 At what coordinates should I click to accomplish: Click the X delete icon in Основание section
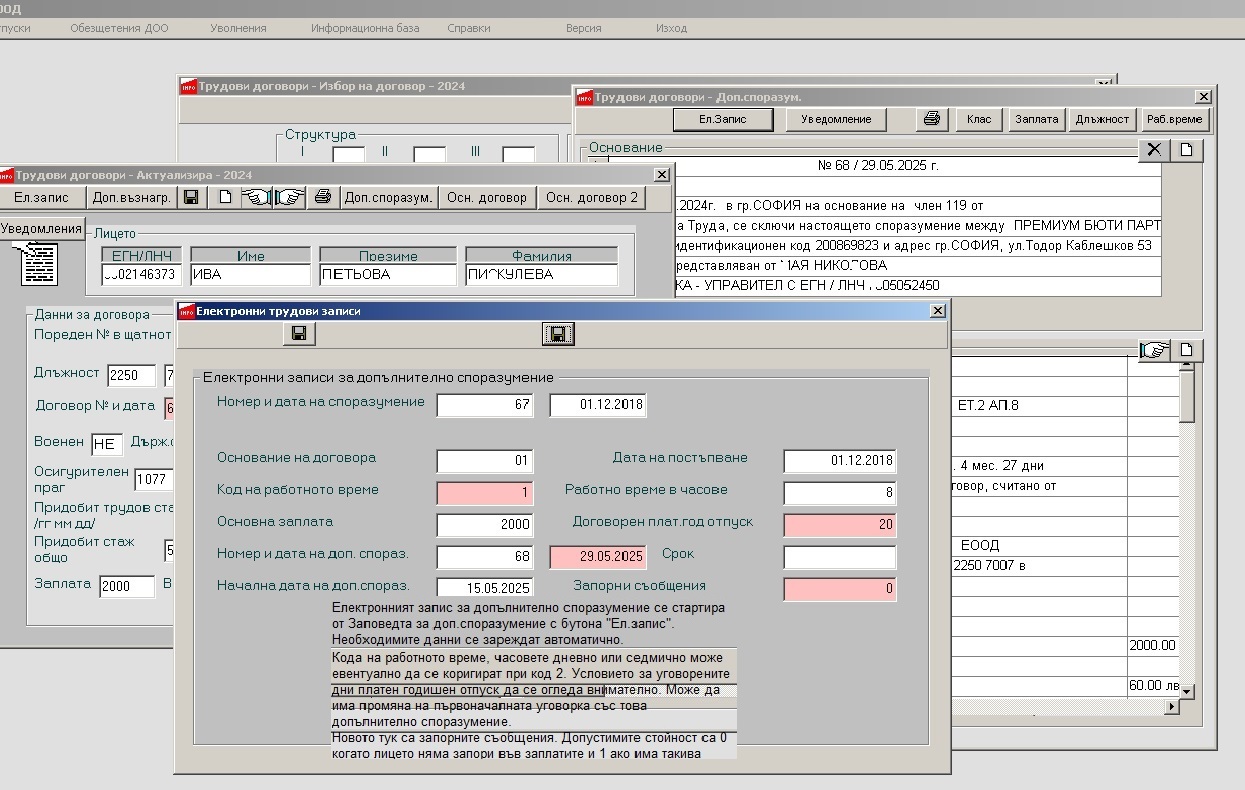tap(1154, 150)
